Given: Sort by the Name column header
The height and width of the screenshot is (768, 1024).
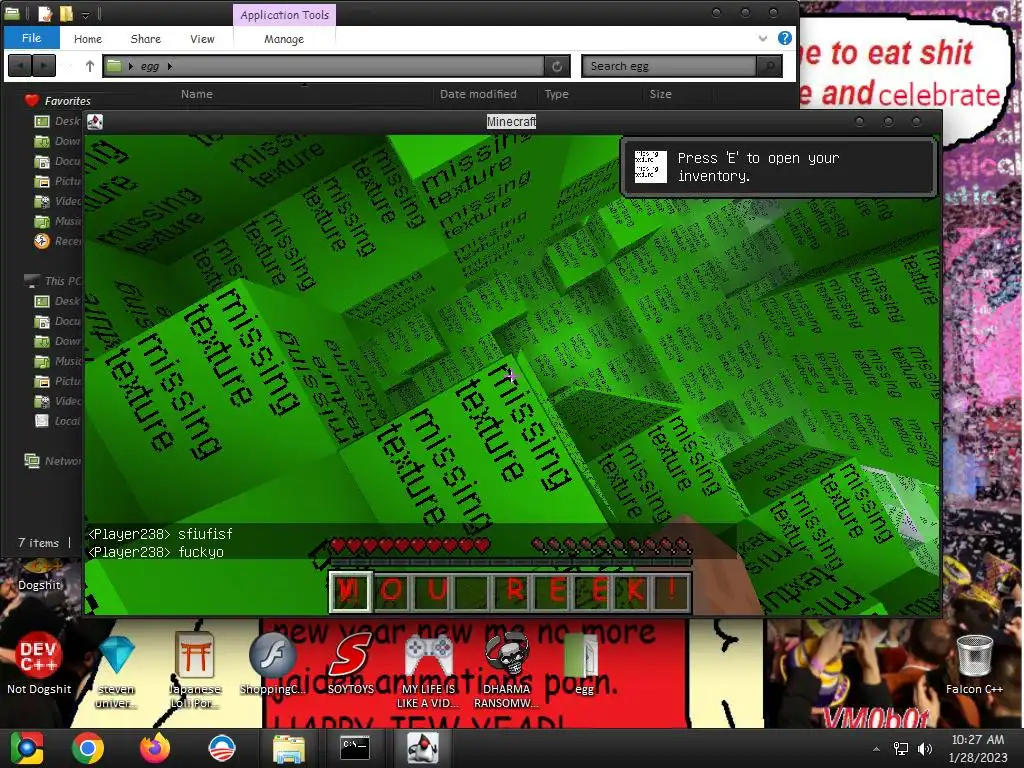Looking at the screenshot, I should [197, 94].
